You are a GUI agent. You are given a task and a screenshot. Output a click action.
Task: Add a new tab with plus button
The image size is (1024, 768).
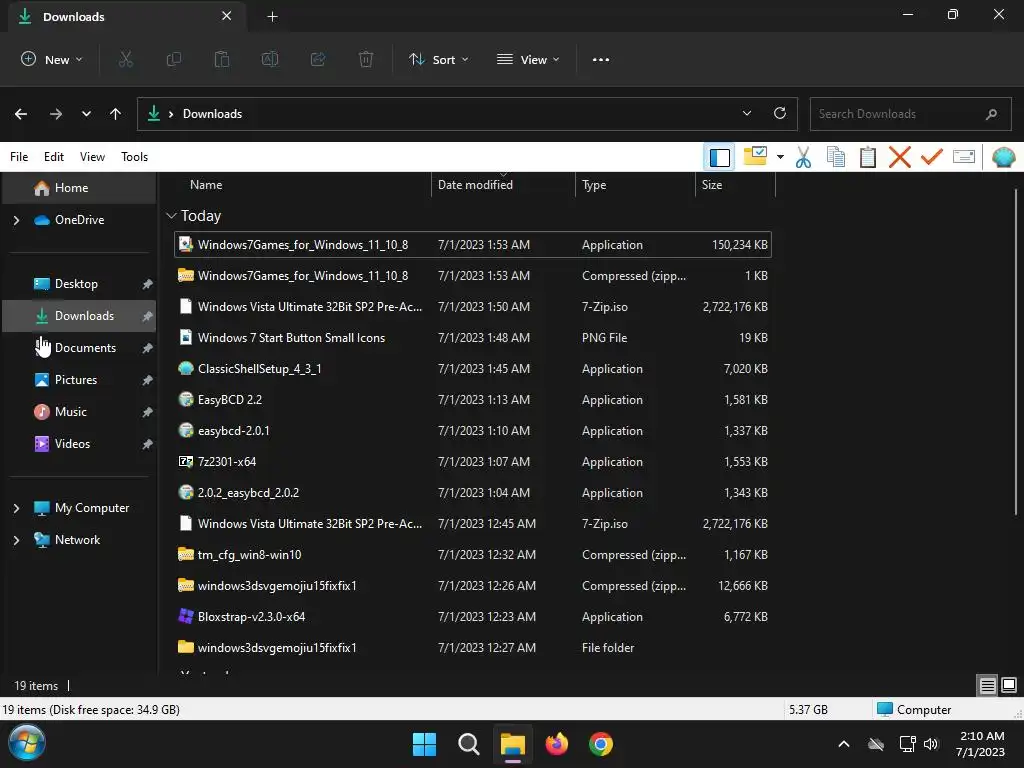pos(272,17)
